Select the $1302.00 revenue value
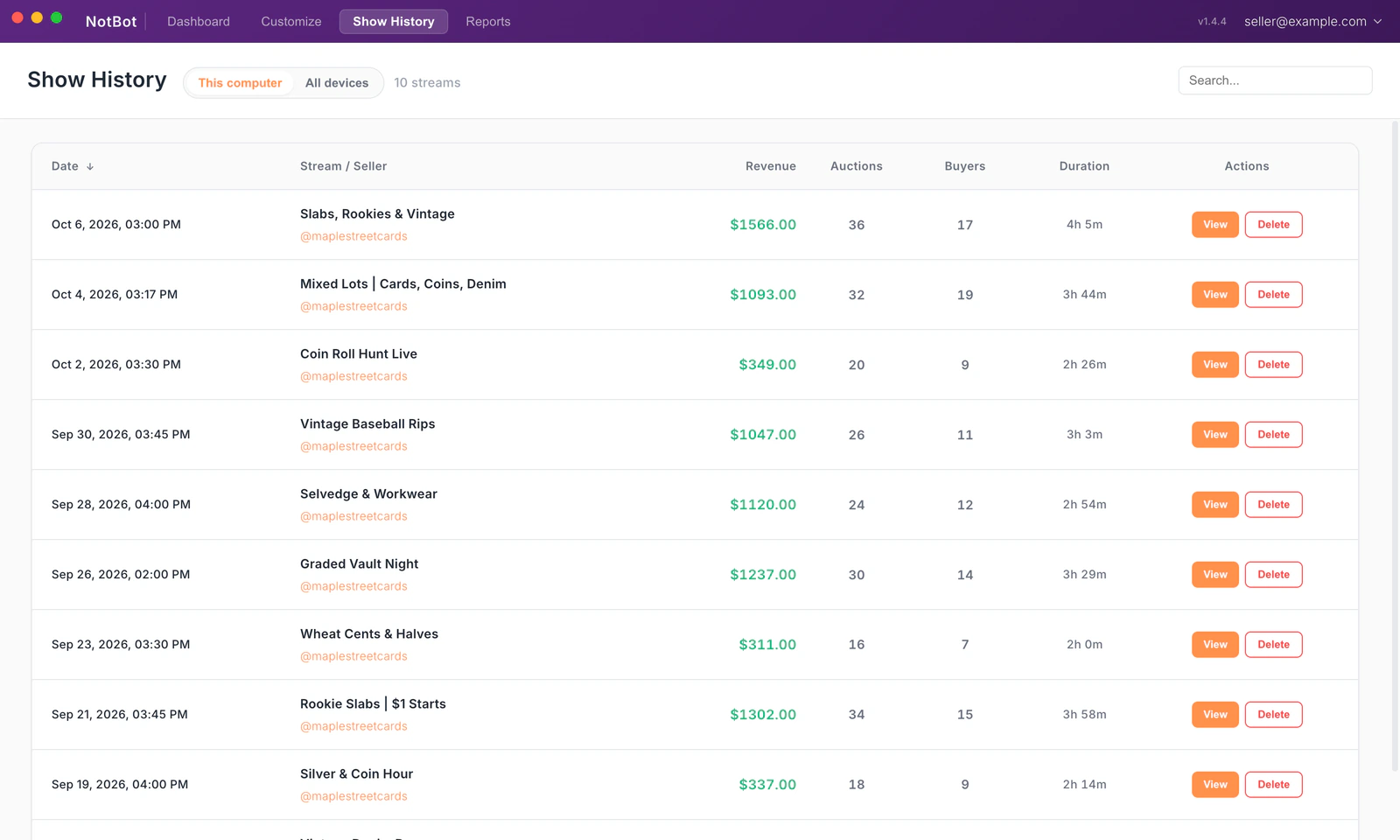This screenshot has height=840, width=1400. click(x=763, y=715)
